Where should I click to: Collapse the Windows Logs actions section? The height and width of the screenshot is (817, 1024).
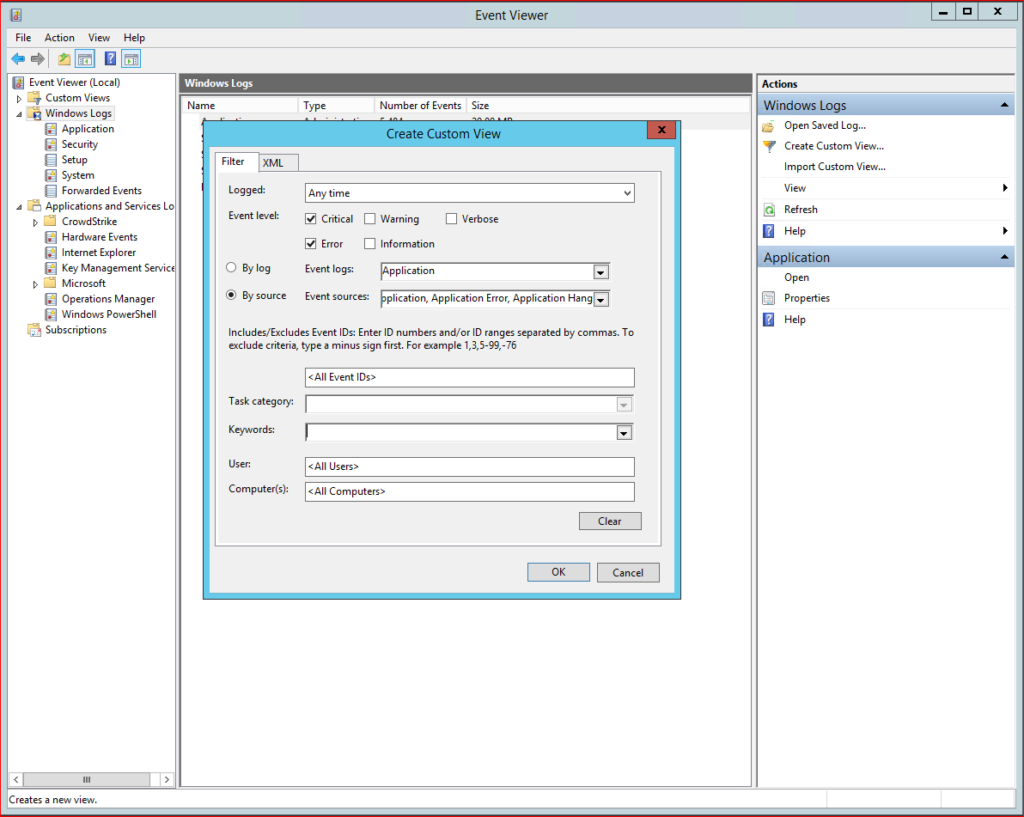coord(1004,105)
